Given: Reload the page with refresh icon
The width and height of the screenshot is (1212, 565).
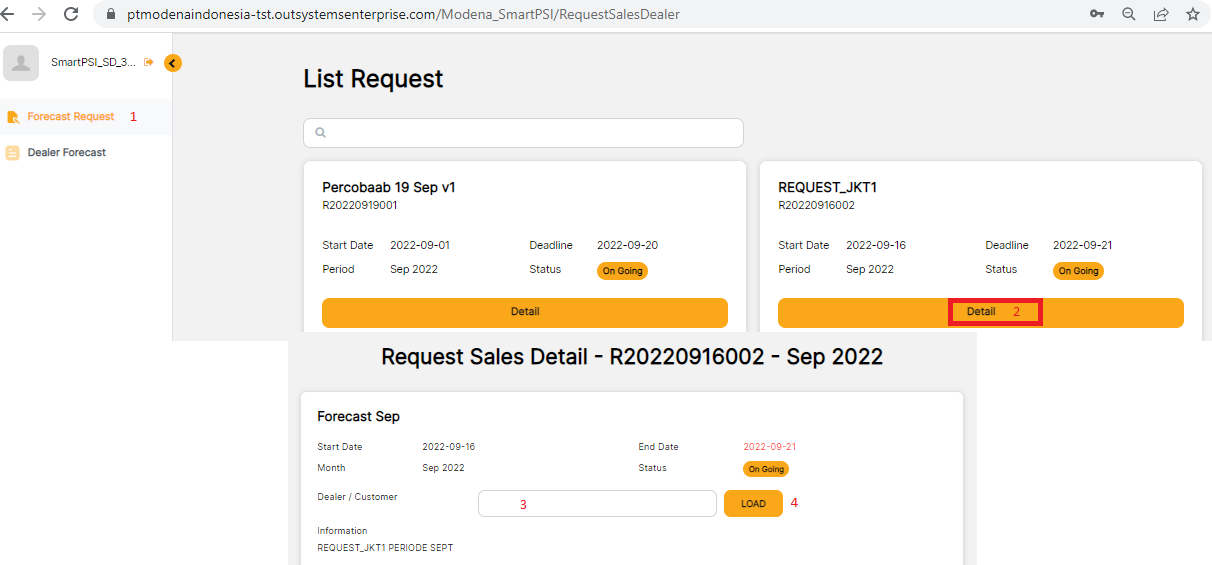Looking at the screenshot, I should point(71,15).
